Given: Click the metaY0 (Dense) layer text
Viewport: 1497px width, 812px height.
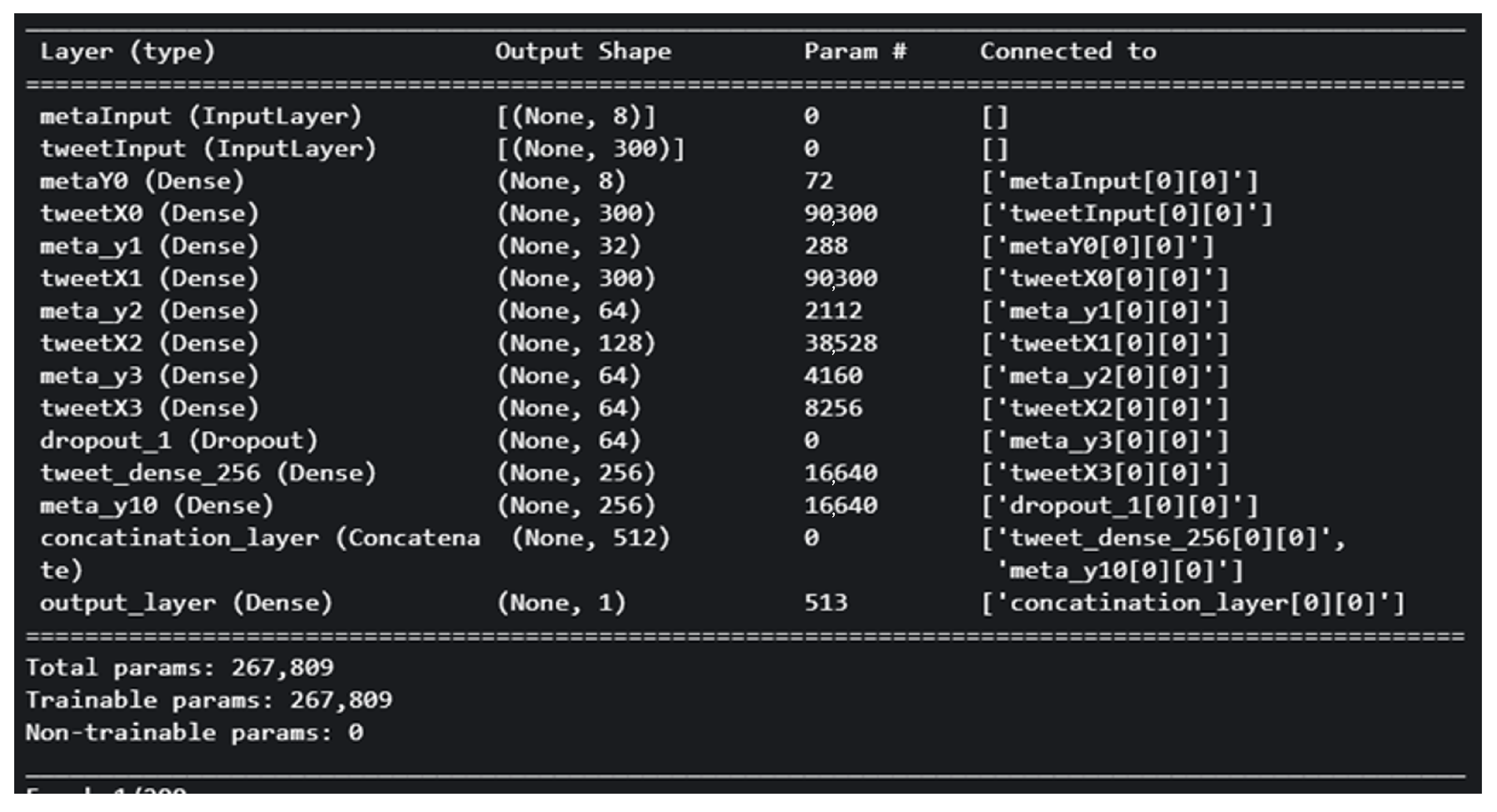Looking at the screenshot, I should [142, 182].
